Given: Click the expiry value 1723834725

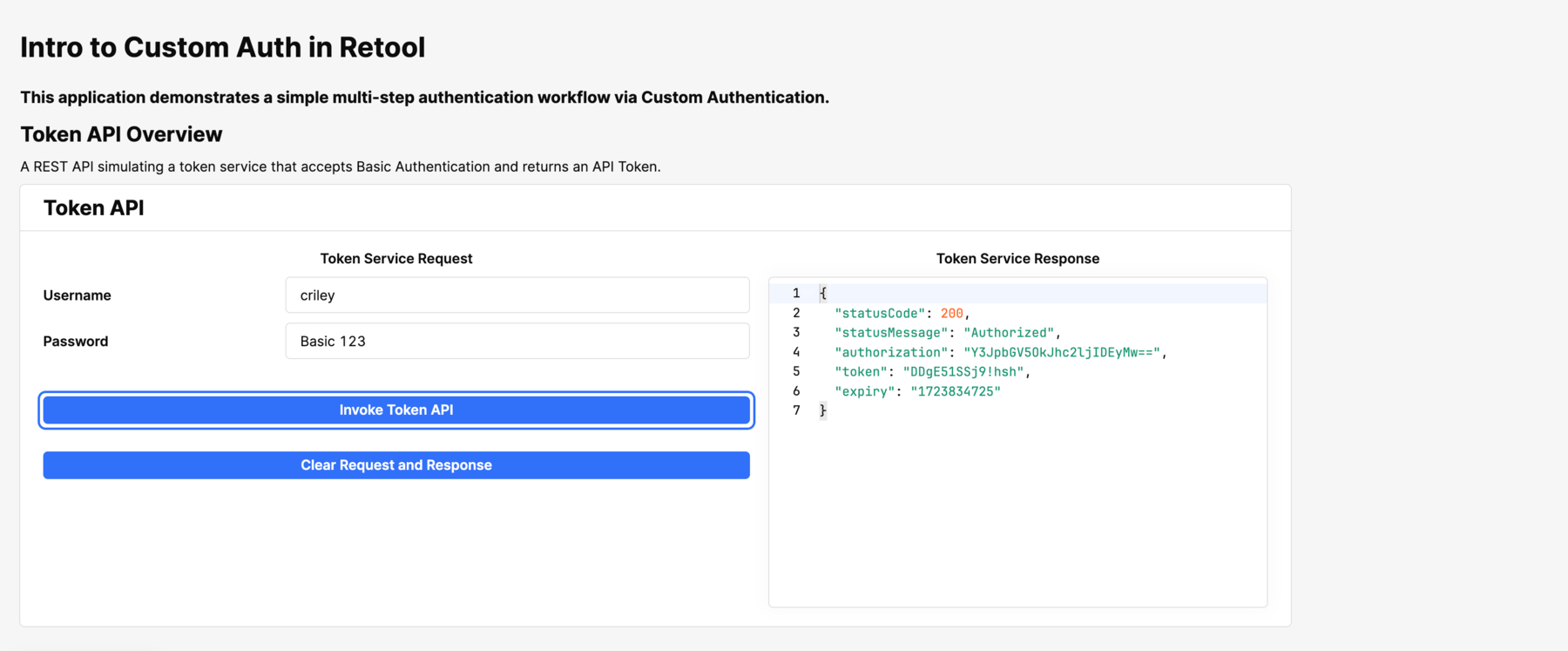Looking at the screenshot, I should pos(956,391).
